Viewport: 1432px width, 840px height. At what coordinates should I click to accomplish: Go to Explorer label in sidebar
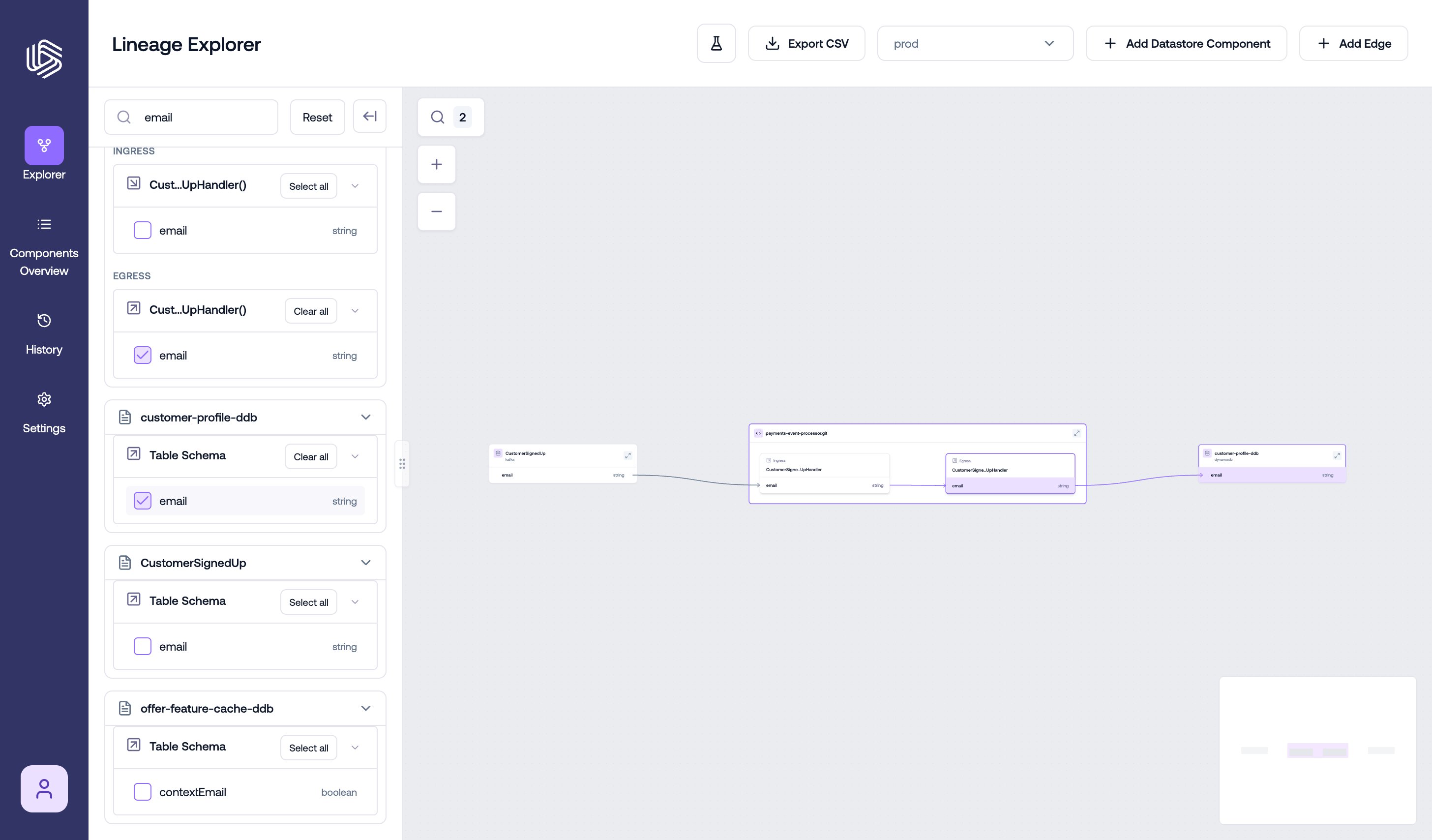[44, 175]
